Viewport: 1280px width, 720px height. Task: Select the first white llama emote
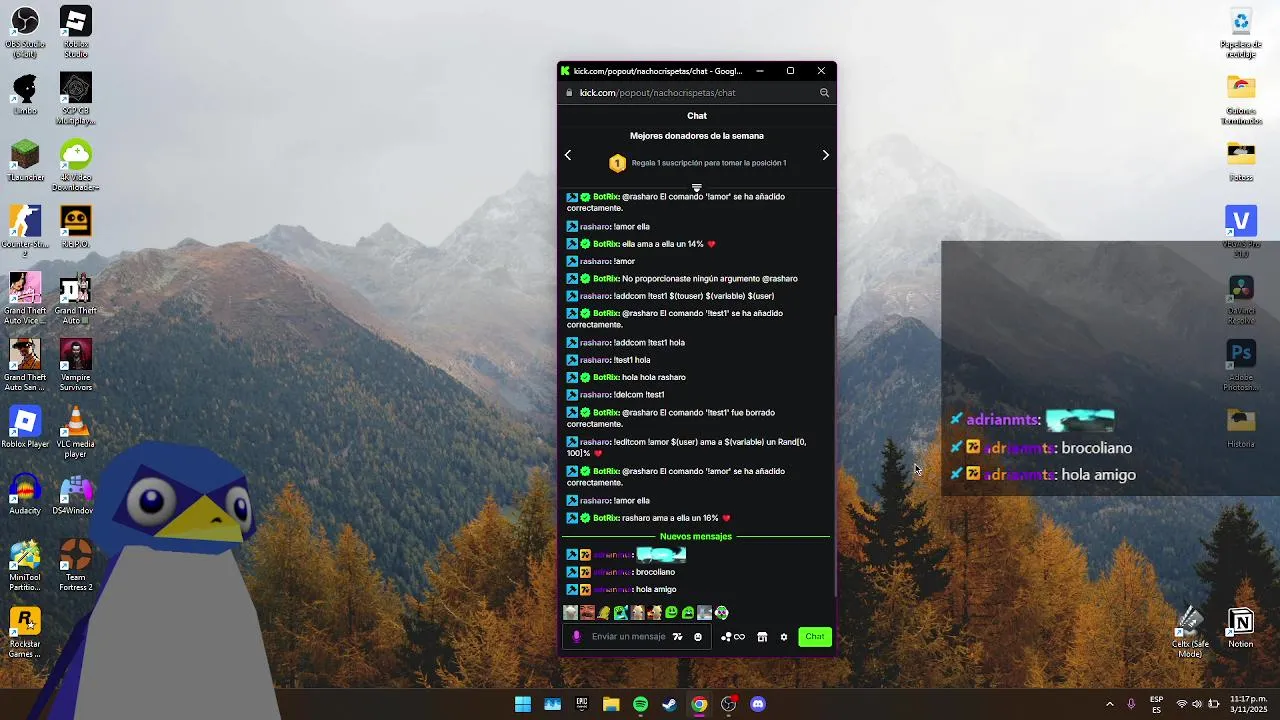pyautogui.click(x=570, y=613)
